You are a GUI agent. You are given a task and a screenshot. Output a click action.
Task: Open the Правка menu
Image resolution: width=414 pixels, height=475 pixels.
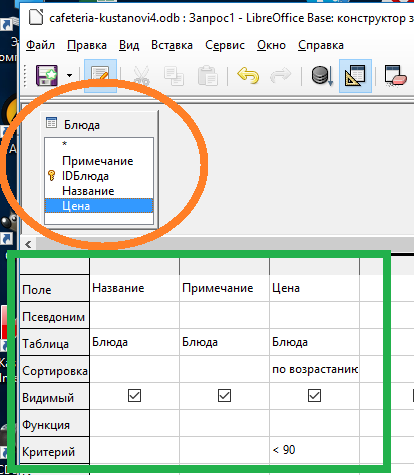[87, 45]
